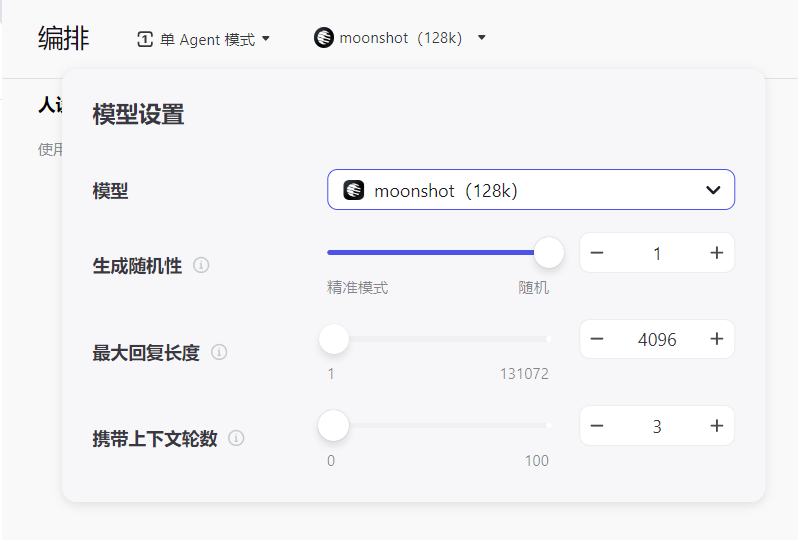Viewport: 798px width, 540px height.
Task: Click the moonshot logo in the top bar
Action: tap(323, 38)
